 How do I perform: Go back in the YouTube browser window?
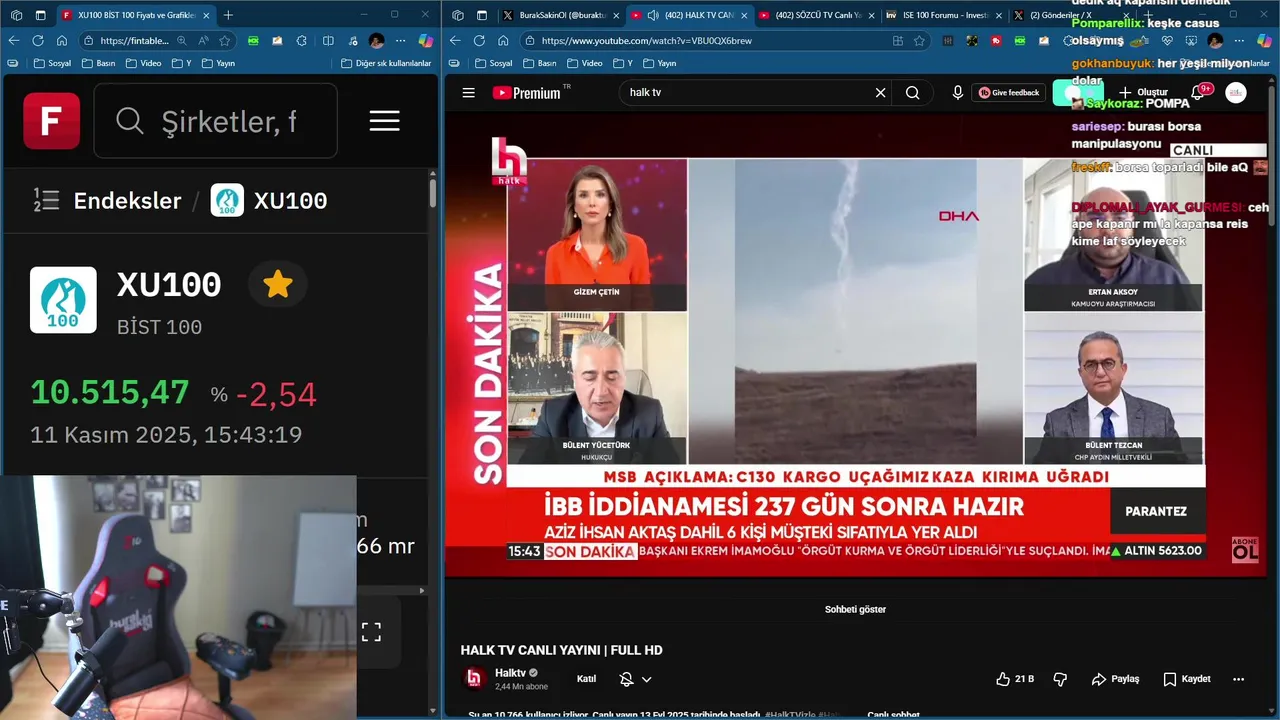[x=455, y=40]
